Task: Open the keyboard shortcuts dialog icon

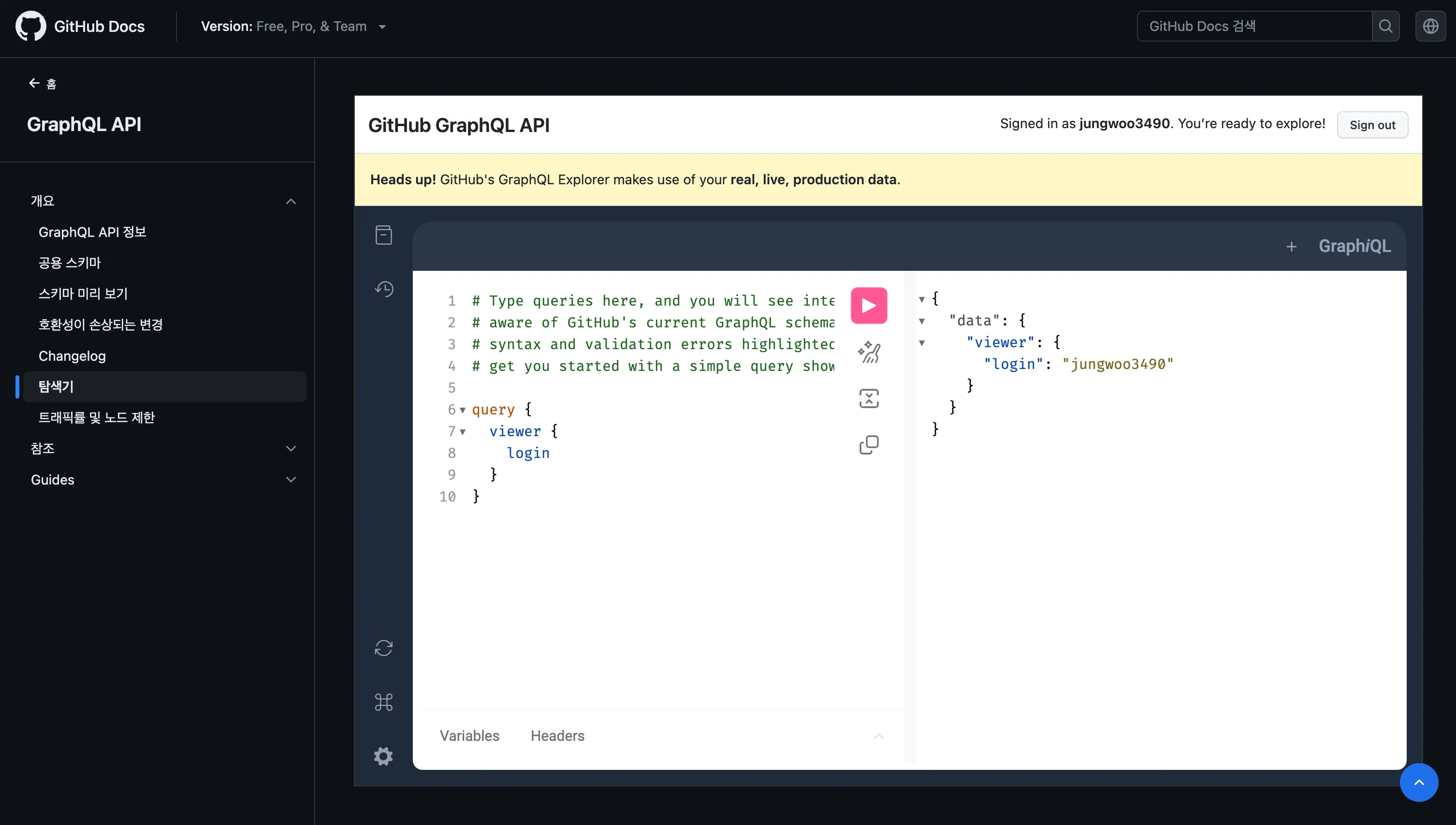Action: [383, 703]
